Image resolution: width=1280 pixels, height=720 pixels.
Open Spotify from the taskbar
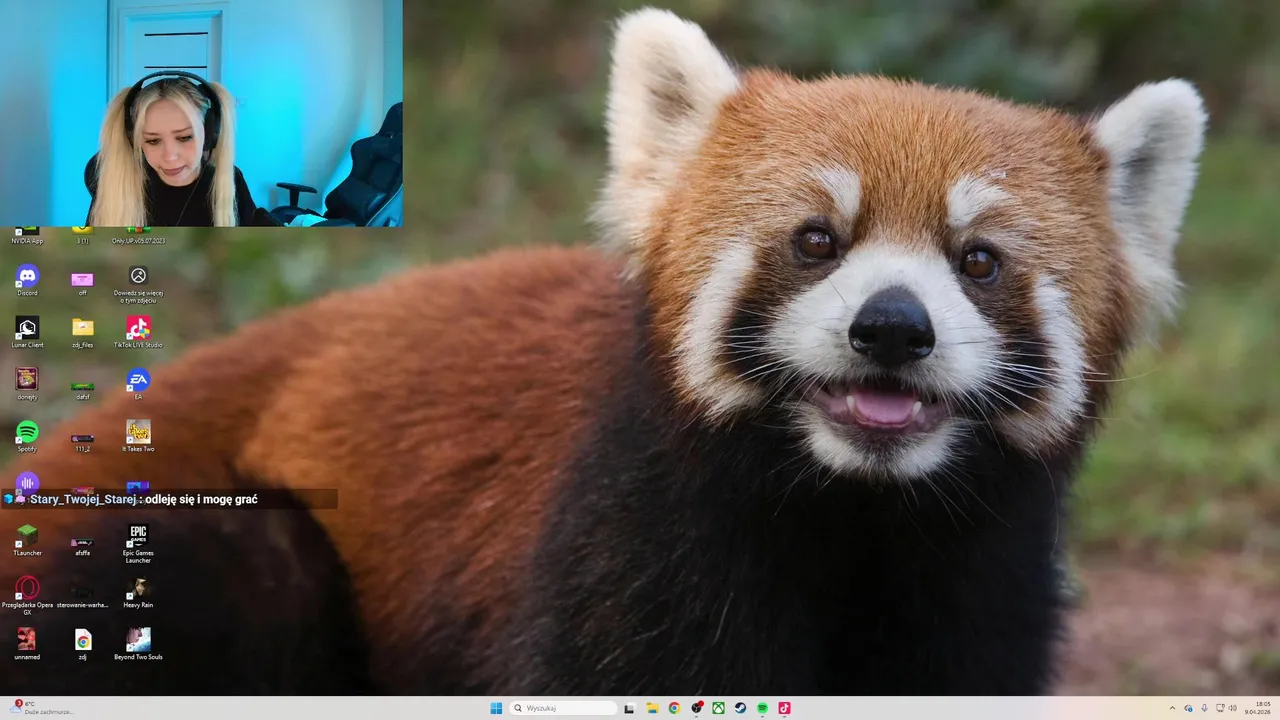762,708
